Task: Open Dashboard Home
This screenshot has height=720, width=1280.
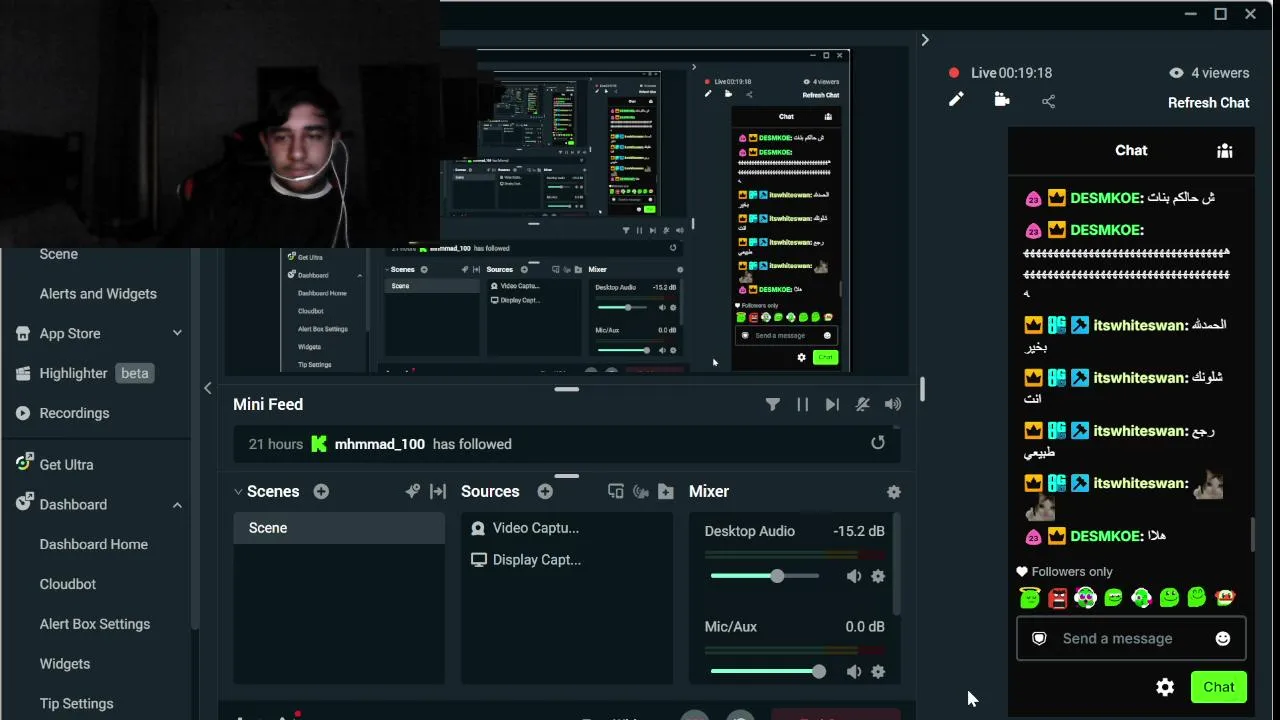Action: tap(94, 544)
